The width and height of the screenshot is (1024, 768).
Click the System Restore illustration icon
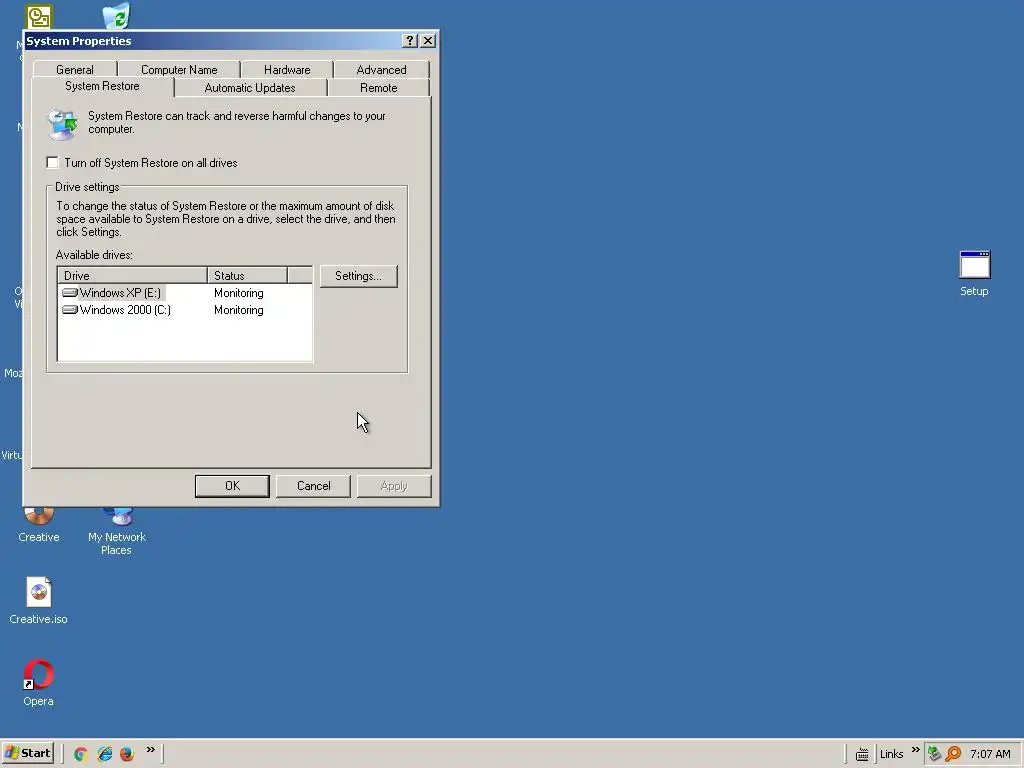tap(63, 124)
